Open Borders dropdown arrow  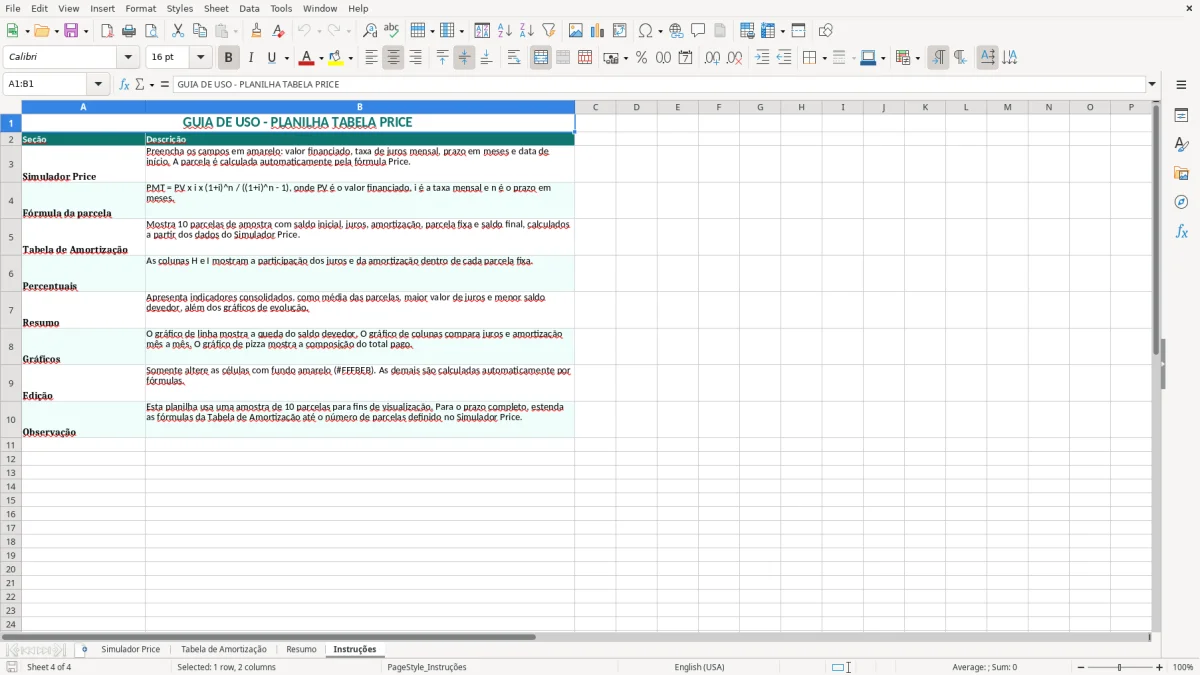[x=824, y=58]
